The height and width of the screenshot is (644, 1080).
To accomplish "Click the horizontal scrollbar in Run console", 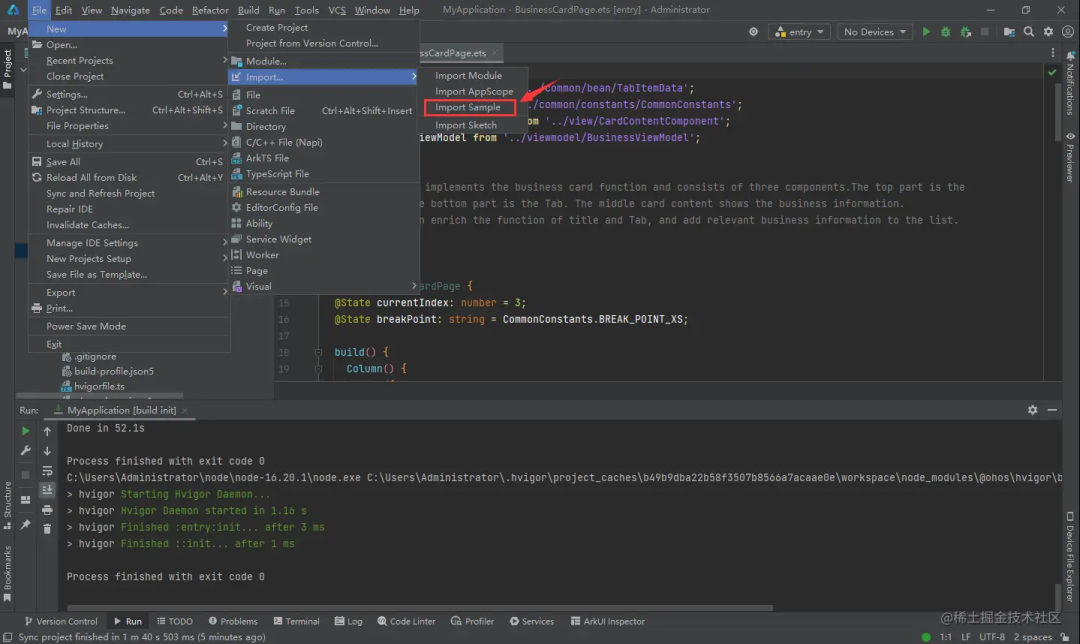I will 420,608.
